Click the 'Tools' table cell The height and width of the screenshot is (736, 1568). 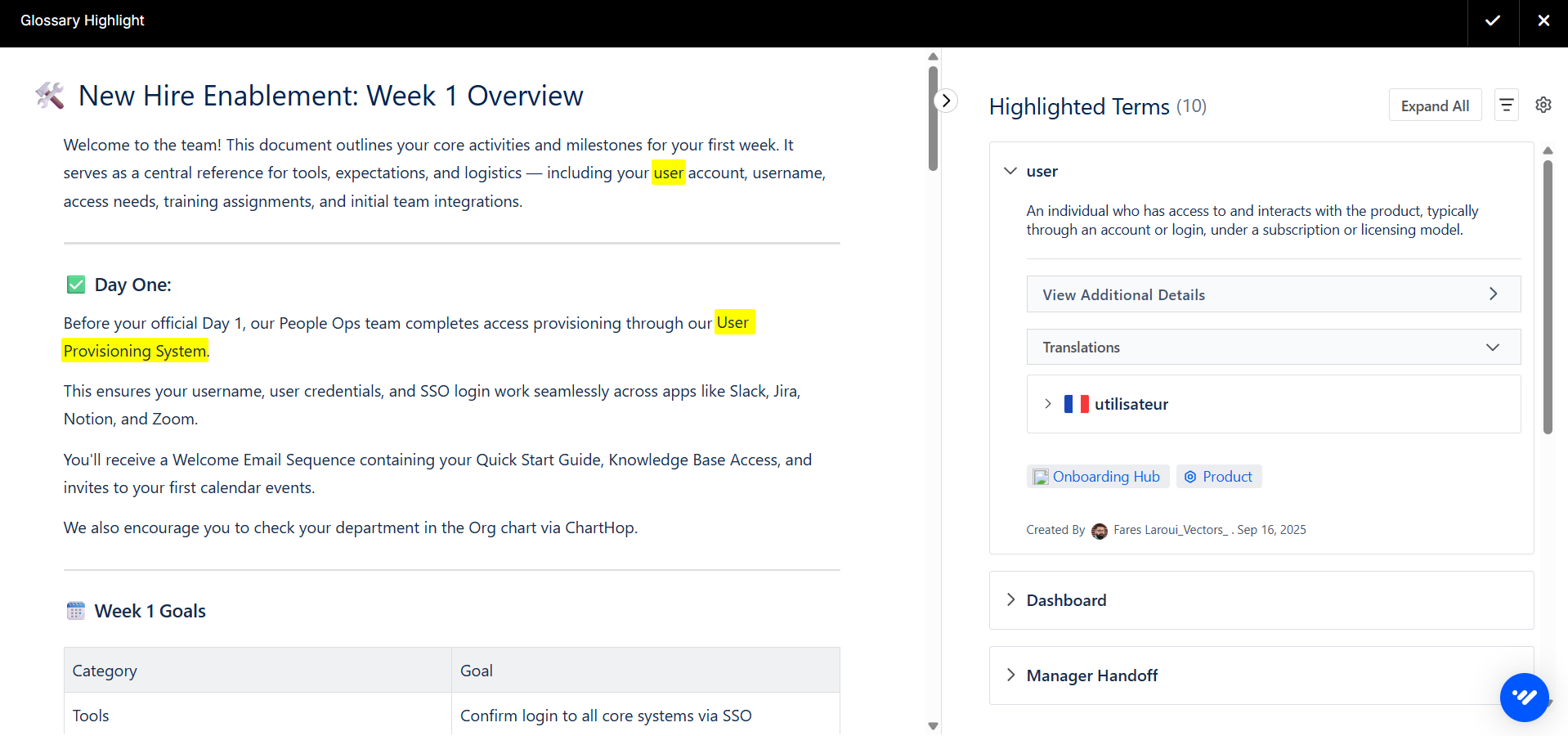[258, 716]
